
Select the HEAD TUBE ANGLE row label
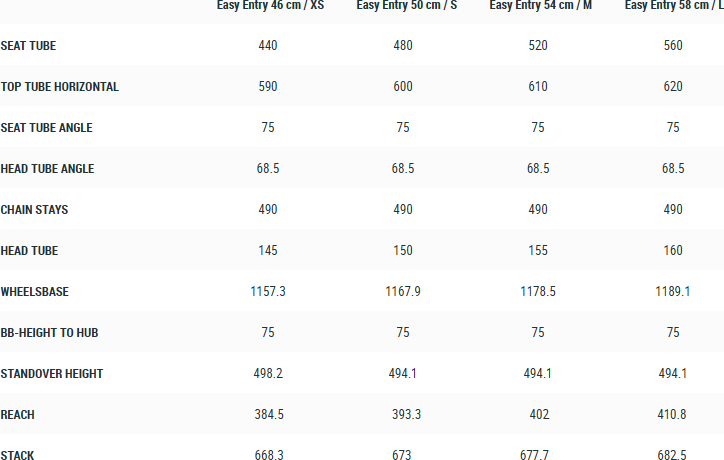[x=48, y=169]
